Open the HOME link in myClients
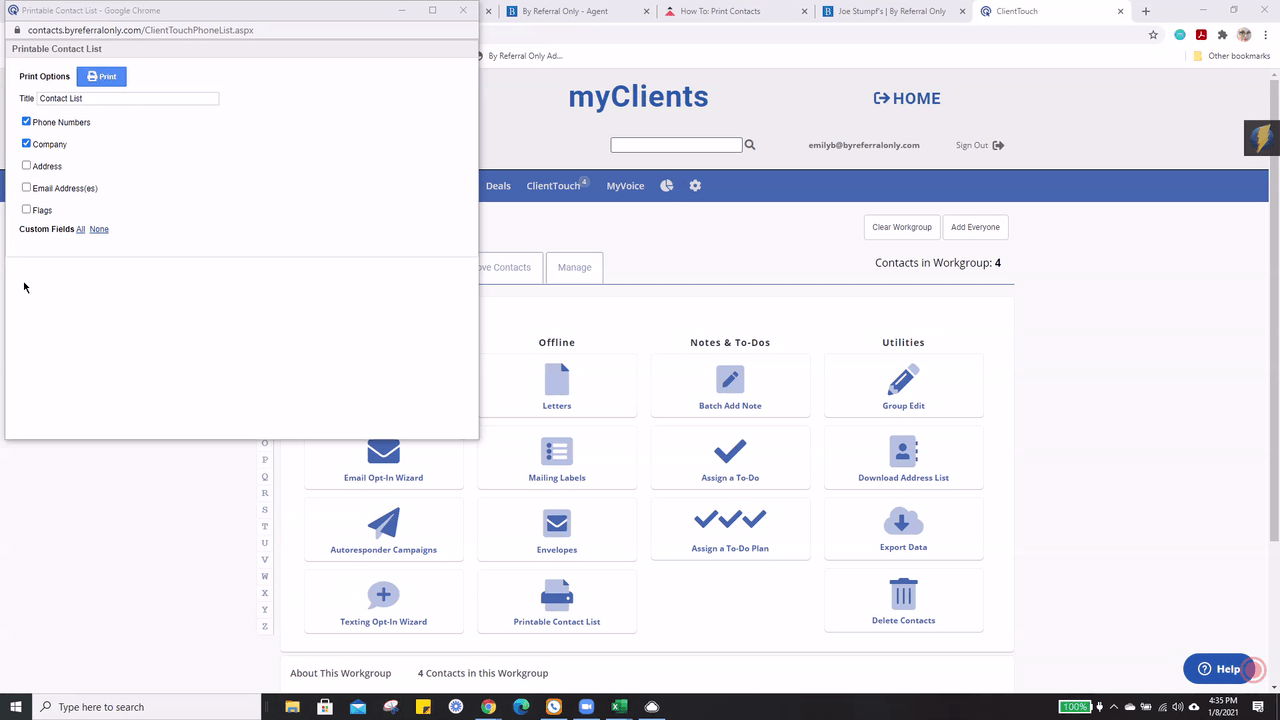This screenshot has width=1280, height=720. coord(907,98)
